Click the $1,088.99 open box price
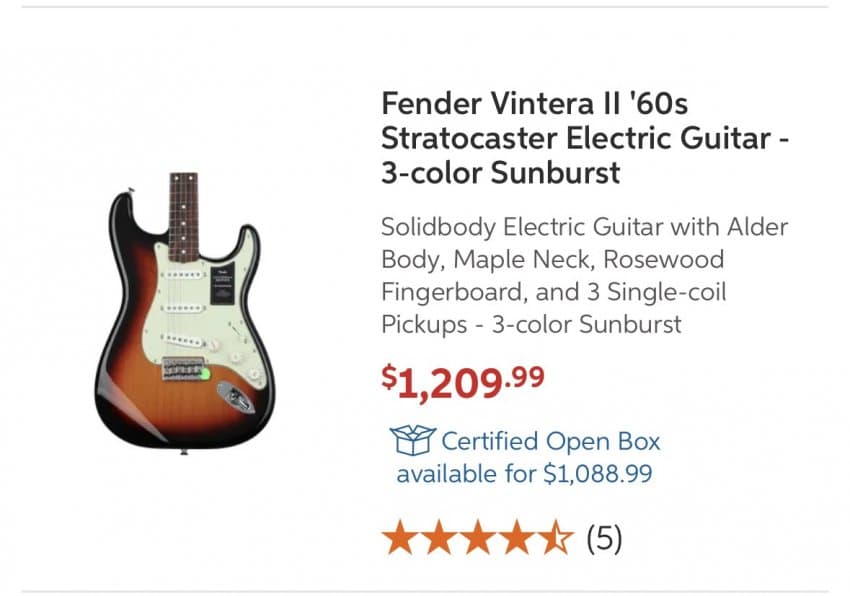The height and width of the screenshot is (596, 850). pos(597,473)
